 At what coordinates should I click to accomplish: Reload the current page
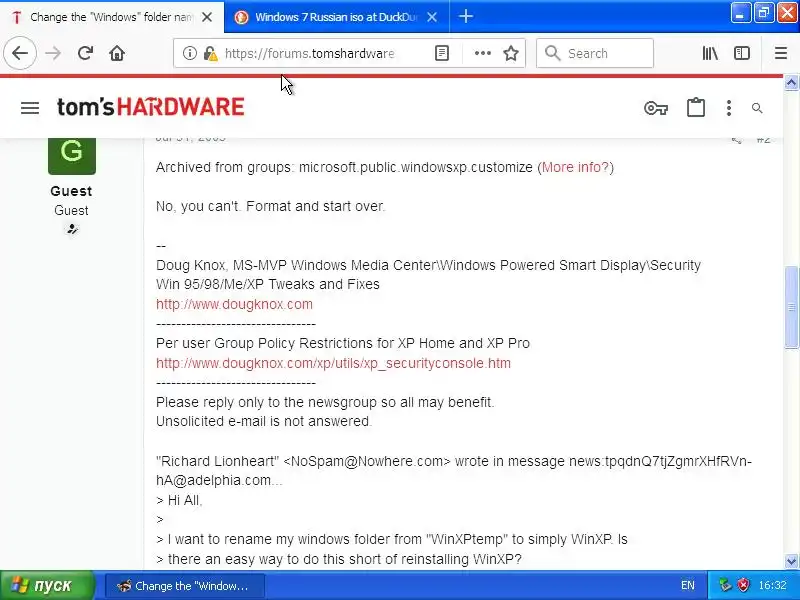(x=85, y=53)
